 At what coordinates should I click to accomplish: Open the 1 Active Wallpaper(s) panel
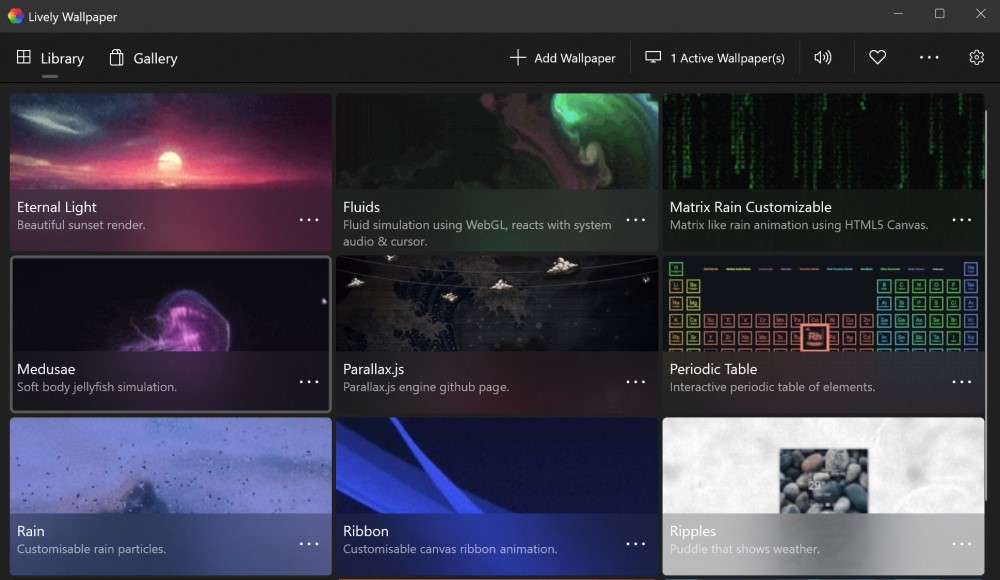(715, 58)
